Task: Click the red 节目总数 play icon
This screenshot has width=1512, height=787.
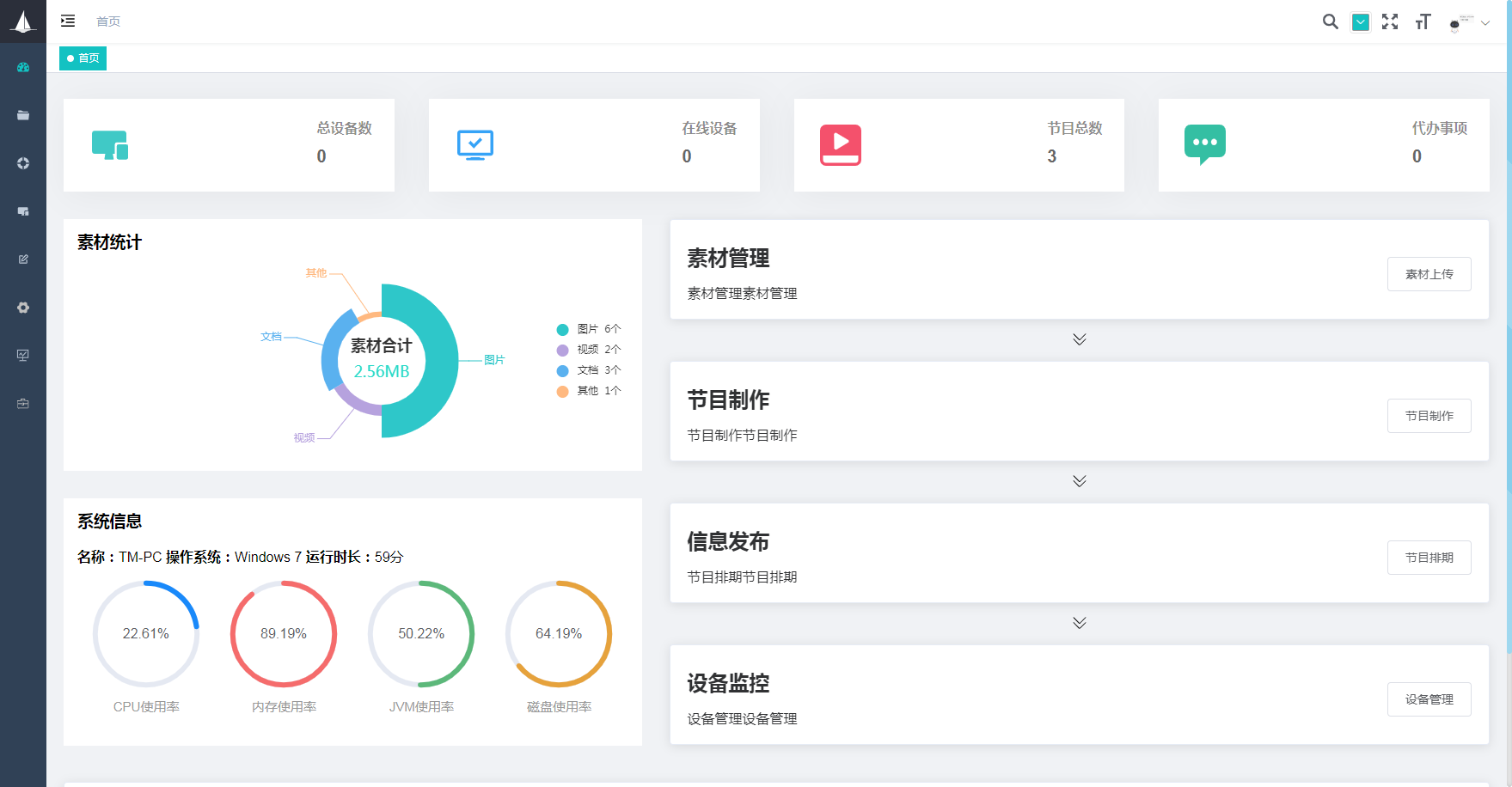Action: [x=841, y=145]
